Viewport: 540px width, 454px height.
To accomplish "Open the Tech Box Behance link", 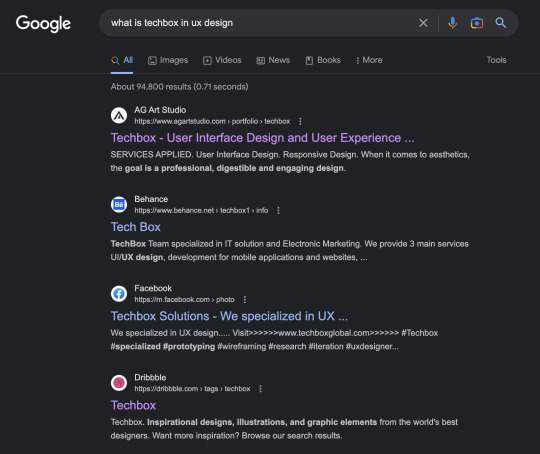I will click(x=136, y=227).
